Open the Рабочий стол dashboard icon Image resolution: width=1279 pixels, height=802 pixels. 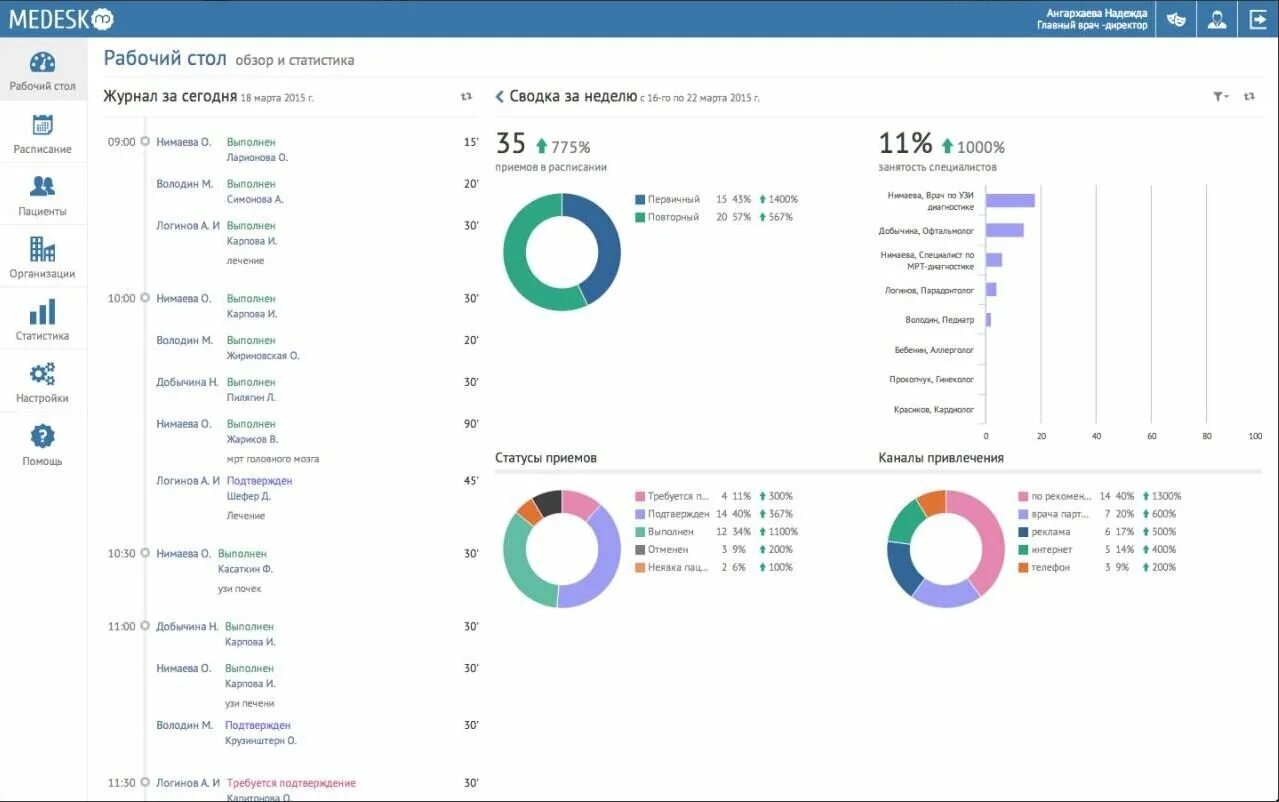point(43,63)
